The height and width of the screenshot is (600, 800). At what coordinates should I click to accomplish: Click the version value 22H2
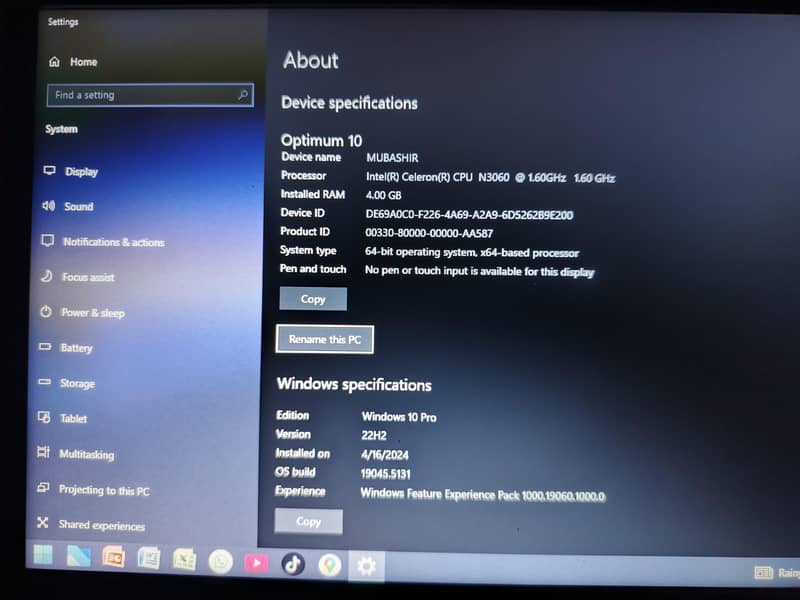click(x=374, y=435)
